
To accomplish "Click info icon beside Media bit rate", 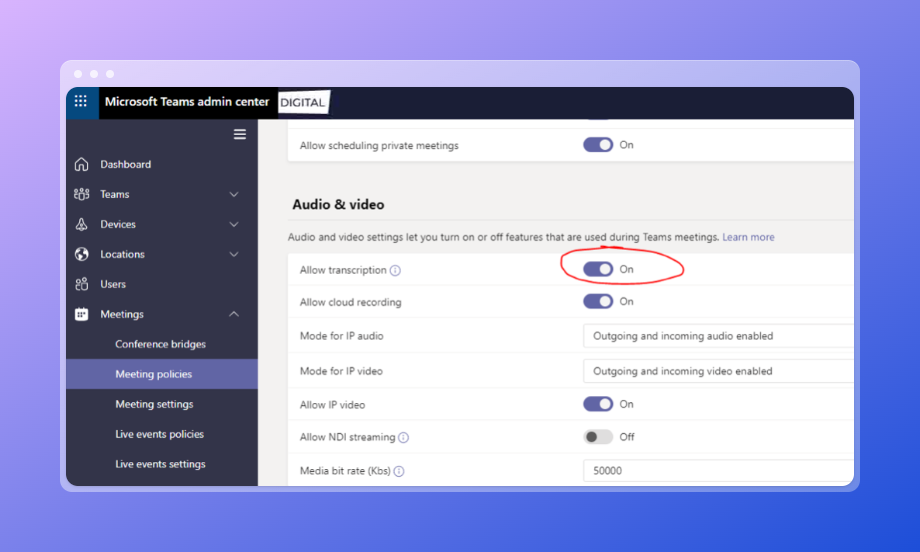I will click(398, 471).
